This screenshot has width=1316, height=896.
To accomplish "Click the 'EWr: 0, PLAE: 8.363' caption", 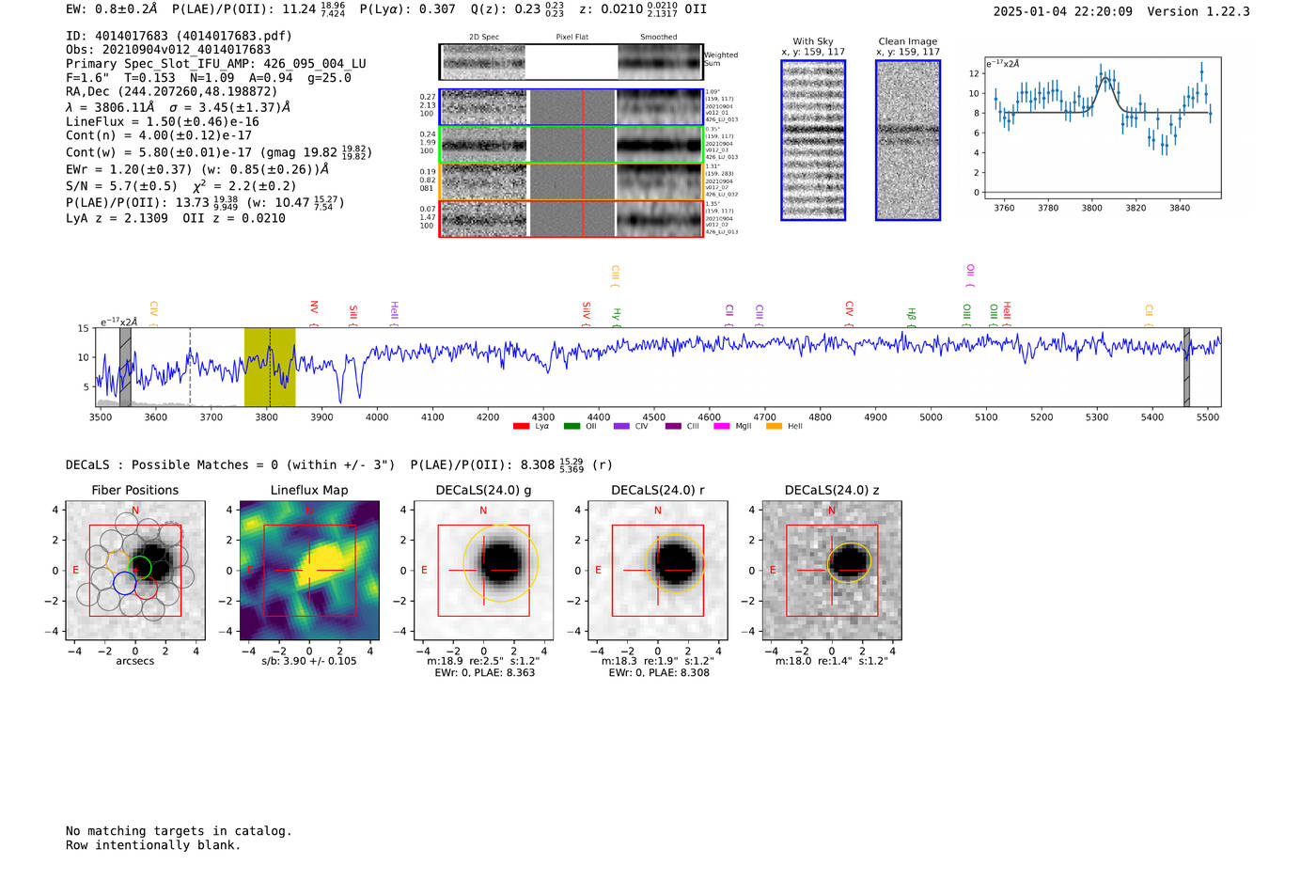I will 484,673.
